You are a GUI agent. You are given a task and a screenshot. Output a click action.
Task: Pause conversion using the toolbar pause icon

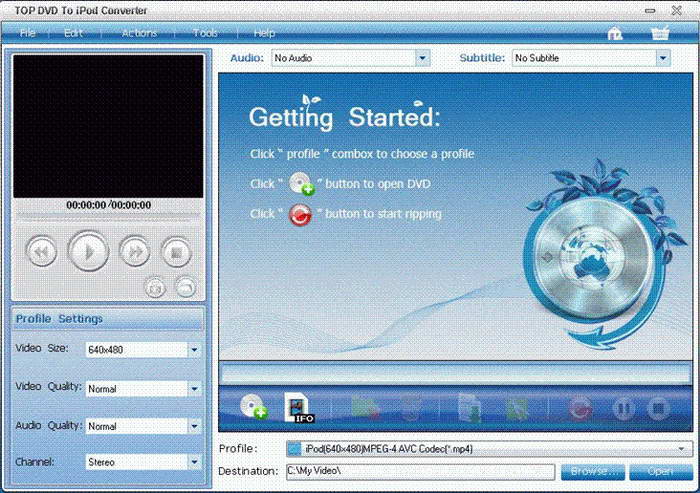click(x=624, y=409)
